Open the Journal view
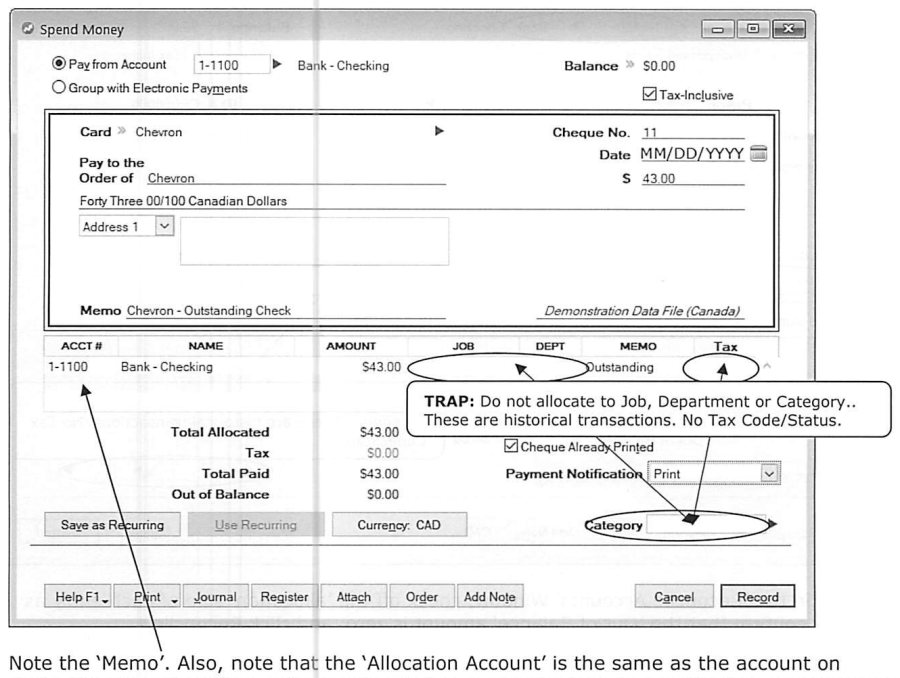Viewport: 900px width, 678px height. (215, 596)
